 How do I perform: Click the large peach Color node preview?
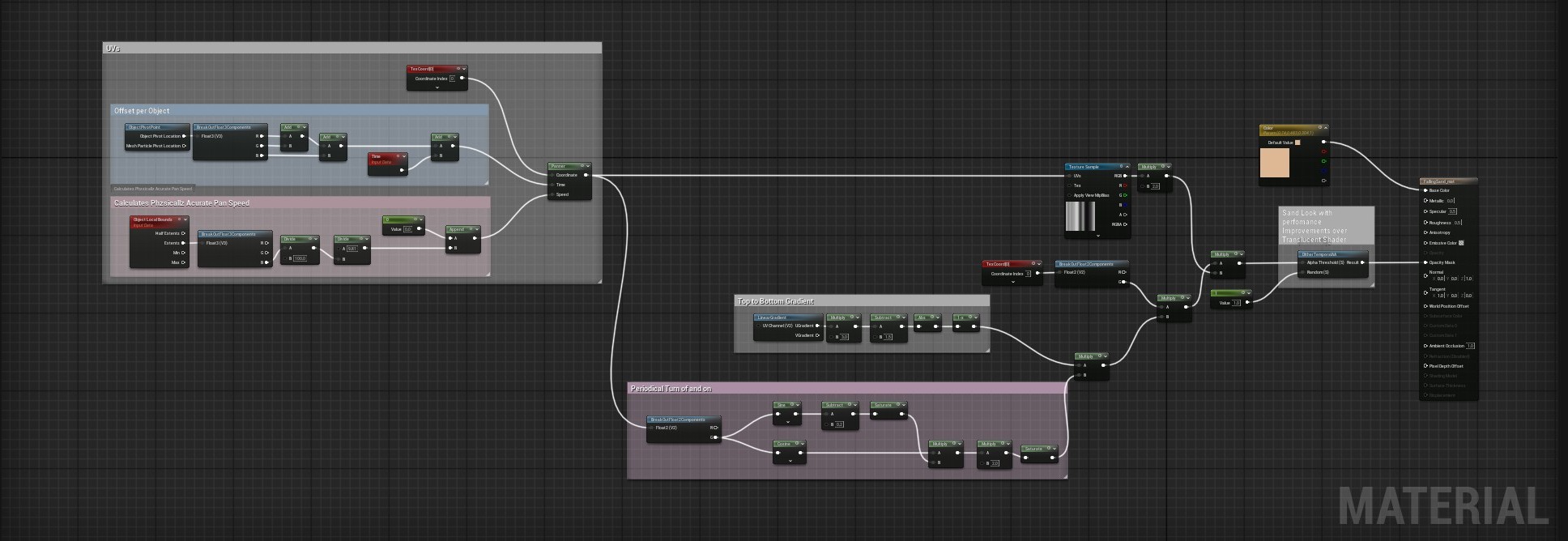click(x=1275, y=163)
